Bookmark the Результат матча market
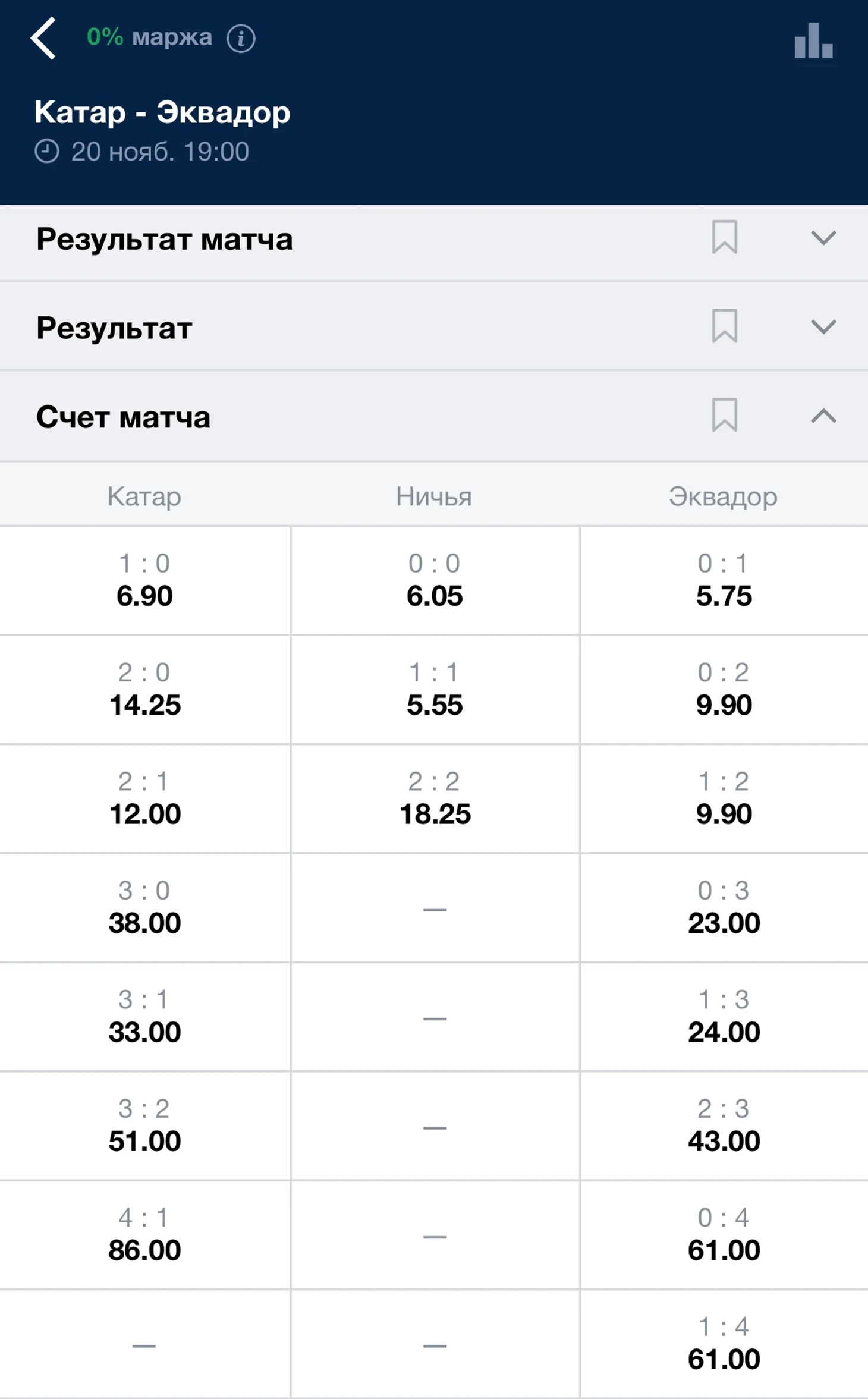Viewport: 868px width, 1399px height. tap(724, 238)
